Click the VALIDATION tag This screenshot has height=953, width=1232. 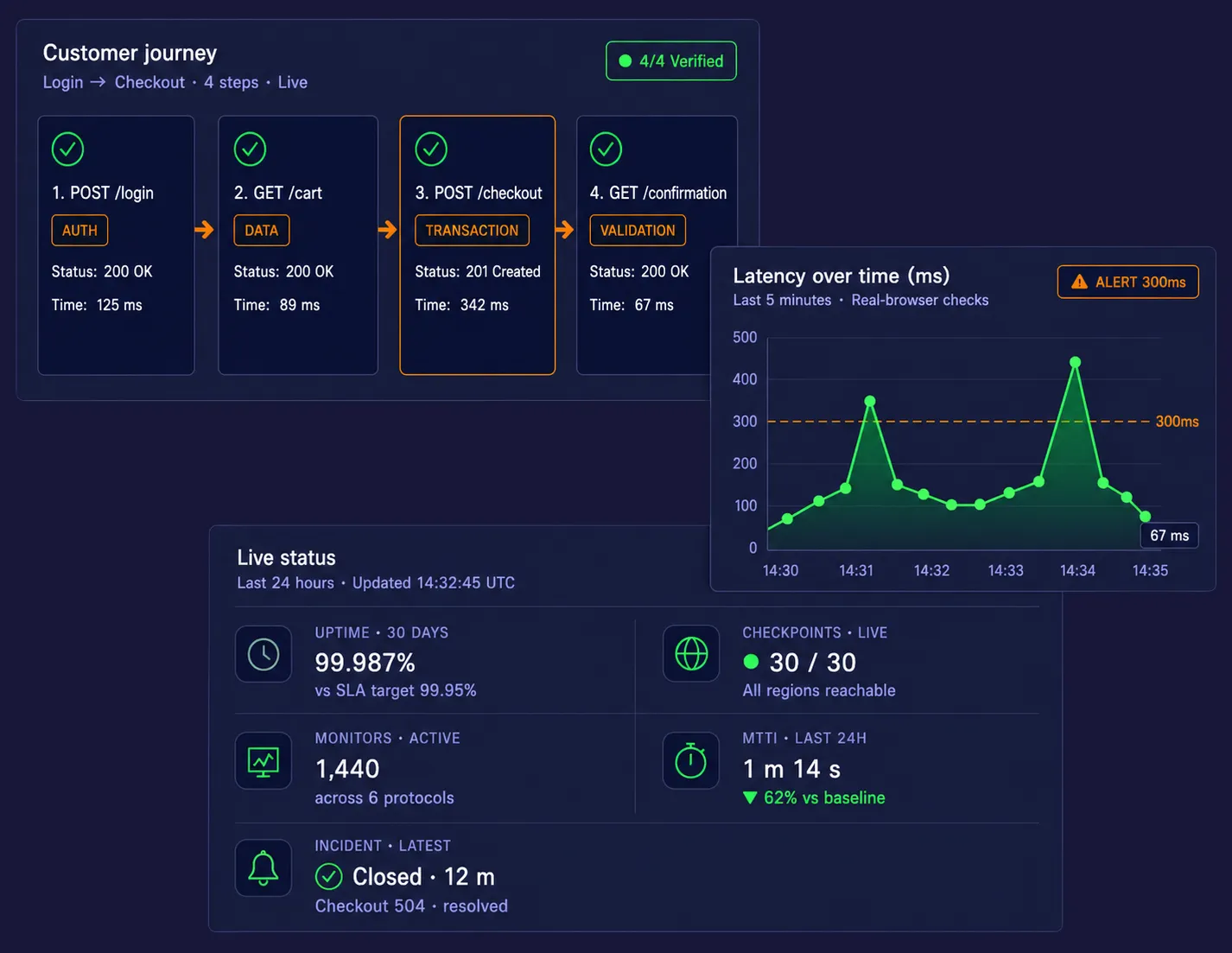(x=638, y=231)
